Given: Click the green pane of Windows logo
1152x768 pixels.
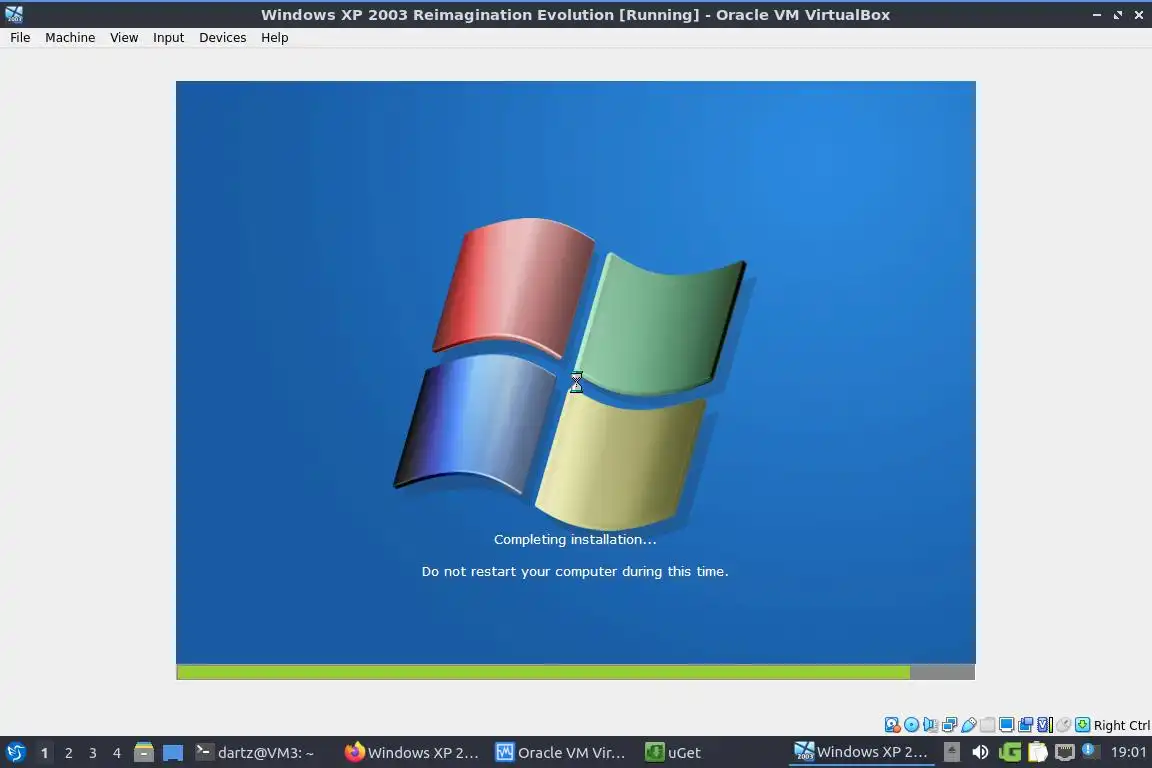Looking at the screenshot, I should tap(661, 323).
